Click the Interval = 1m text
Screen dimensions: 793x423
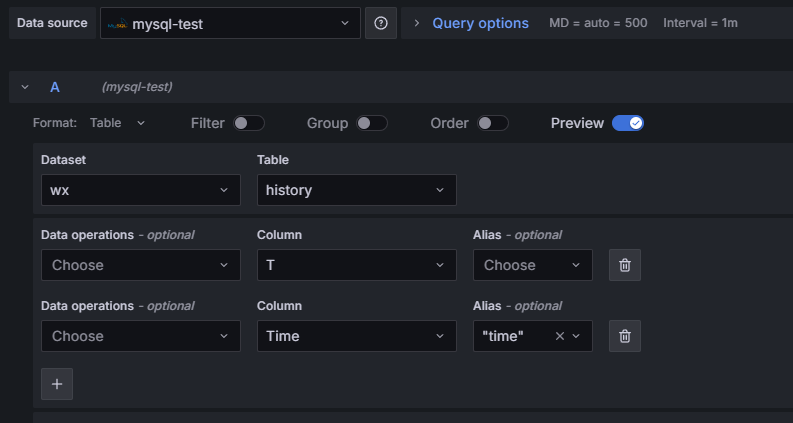click(x=700, y=23)
